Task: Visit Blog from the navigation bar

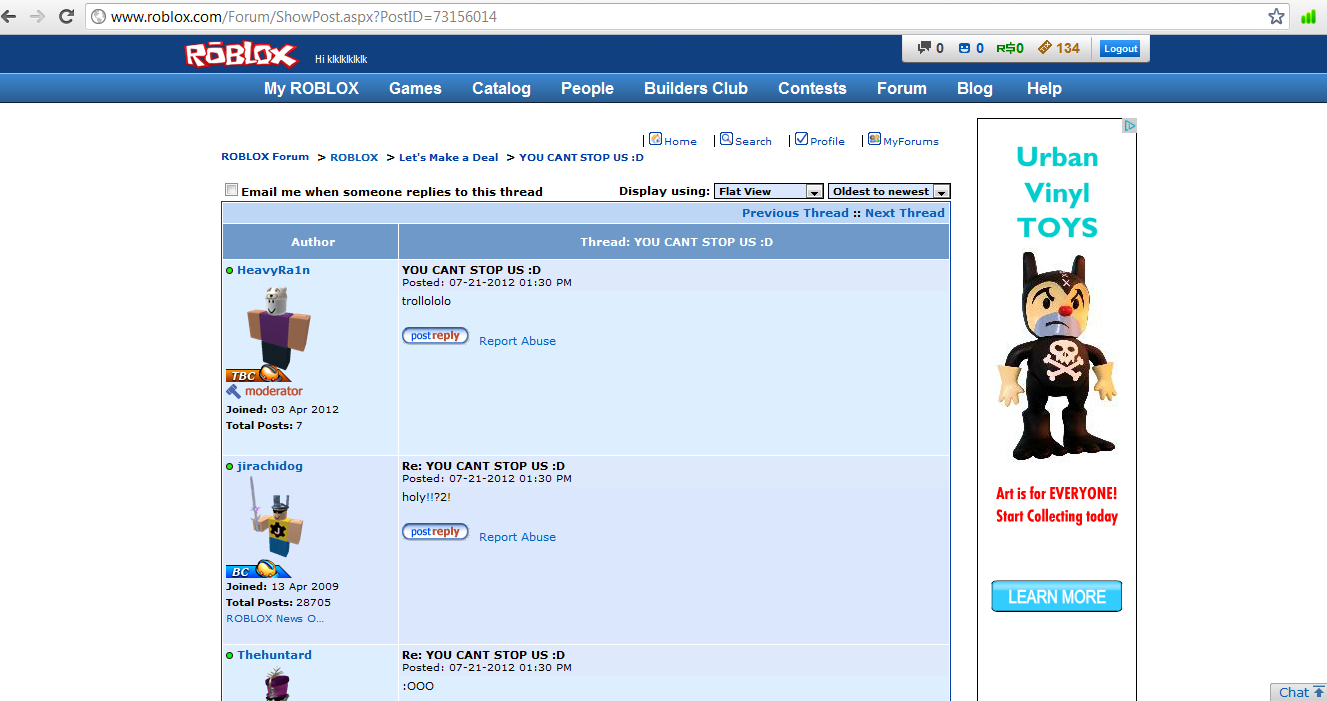Action: tap(975, 88)
